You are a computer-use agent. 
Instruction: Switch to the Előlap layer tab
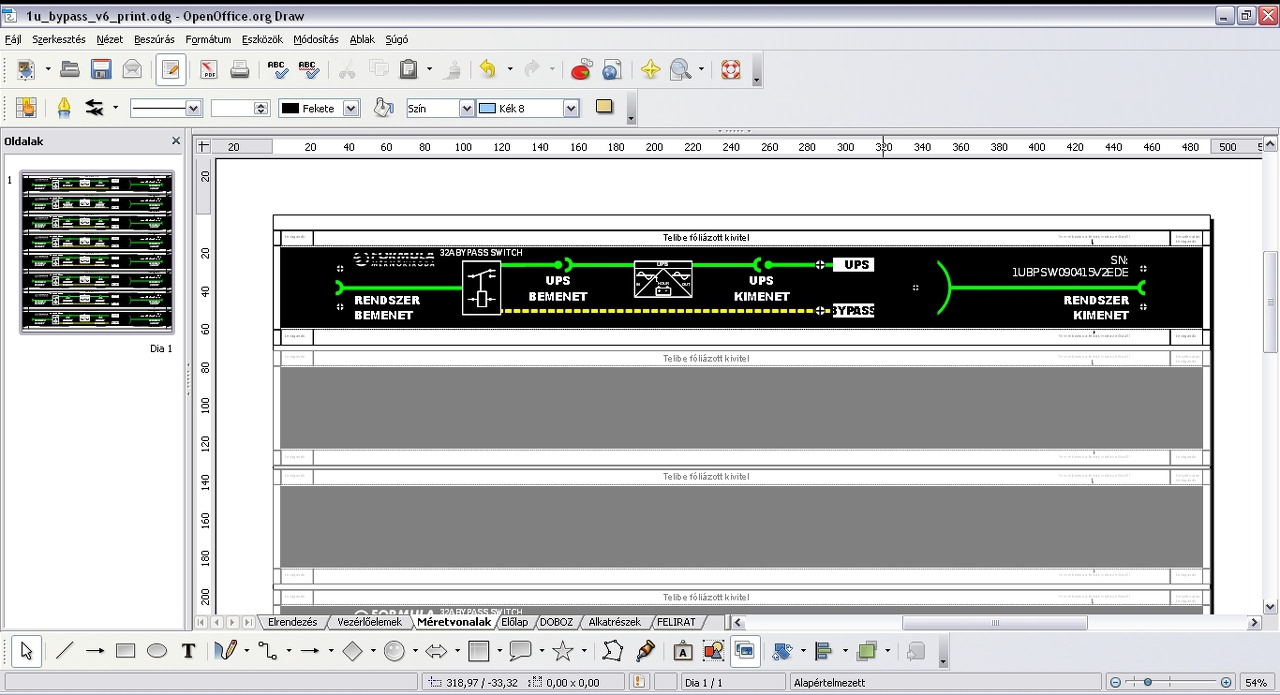pos(515,622)
